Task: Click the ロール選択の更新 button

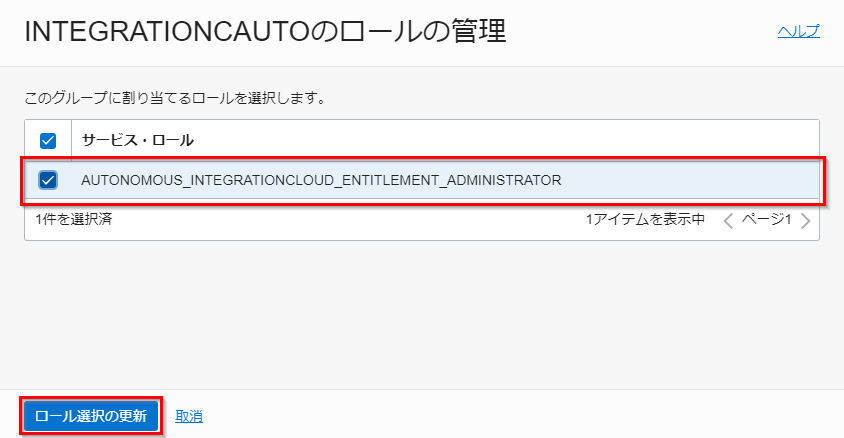Action: click(x=91, y=416)
